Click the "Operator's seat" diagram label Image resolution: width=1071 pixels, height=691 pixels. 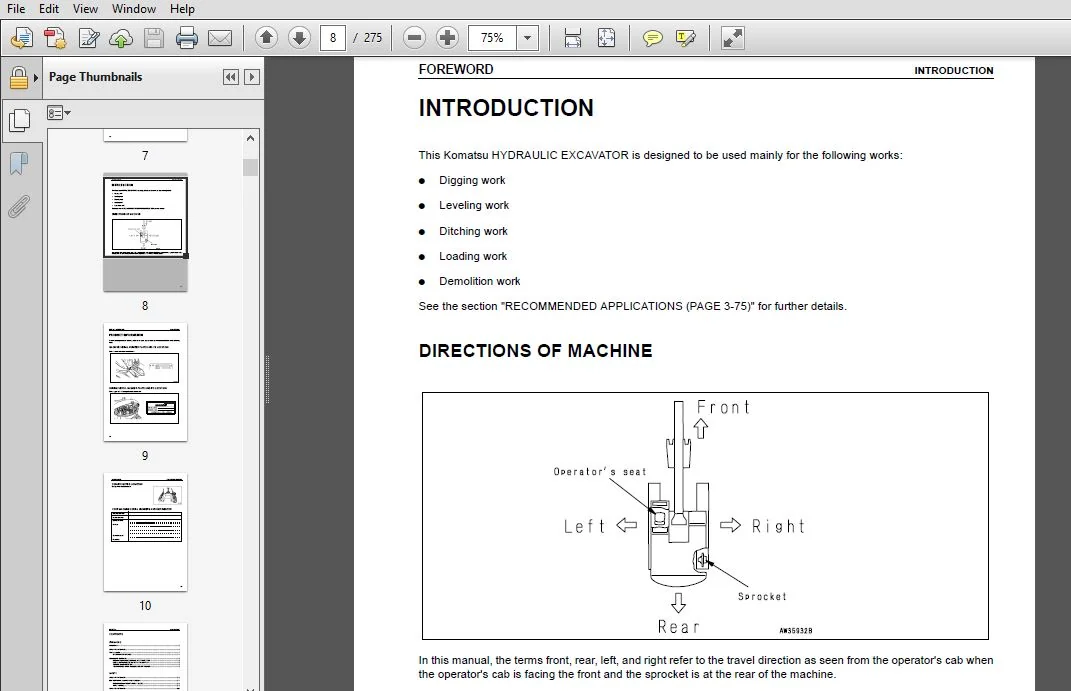tap(600, 472)
